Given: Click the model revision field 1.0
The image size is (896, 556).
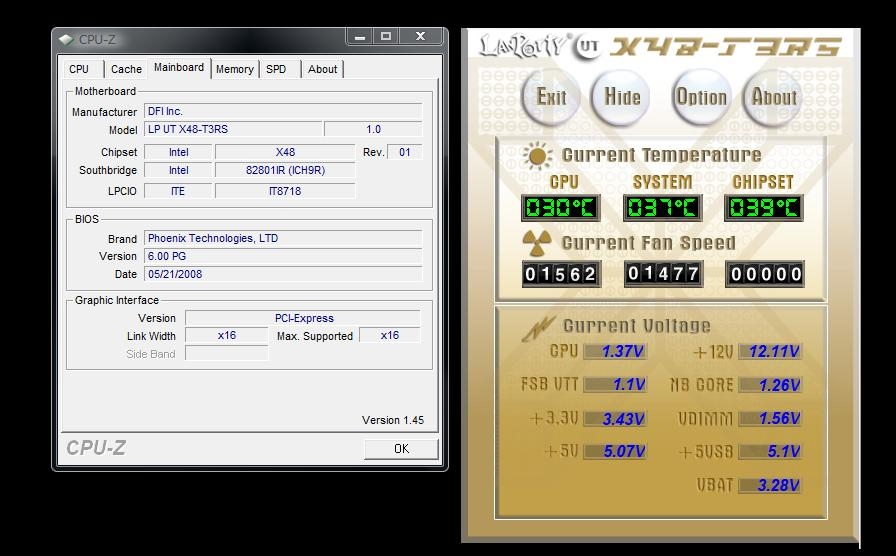Looking at the screenshot, I should (x=373, y=129).
